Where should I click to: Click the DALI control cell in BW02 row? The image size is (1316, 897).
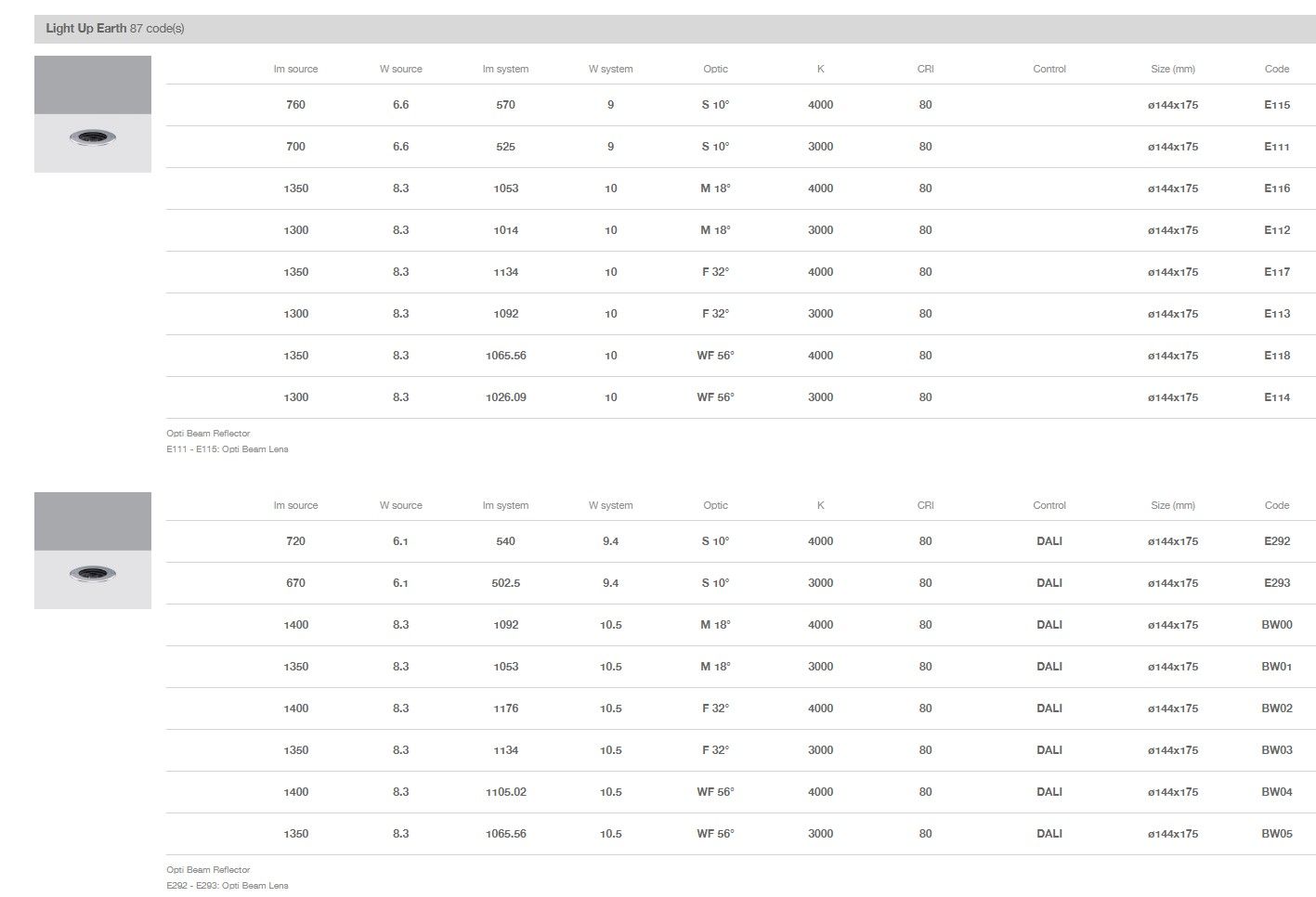1049,708
